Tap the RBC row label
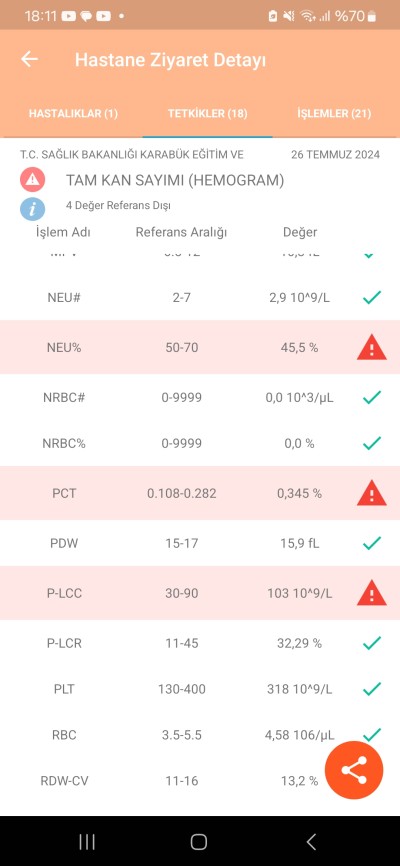The height and width of the screenshot is (866, 400). click(x=64, y=735)
